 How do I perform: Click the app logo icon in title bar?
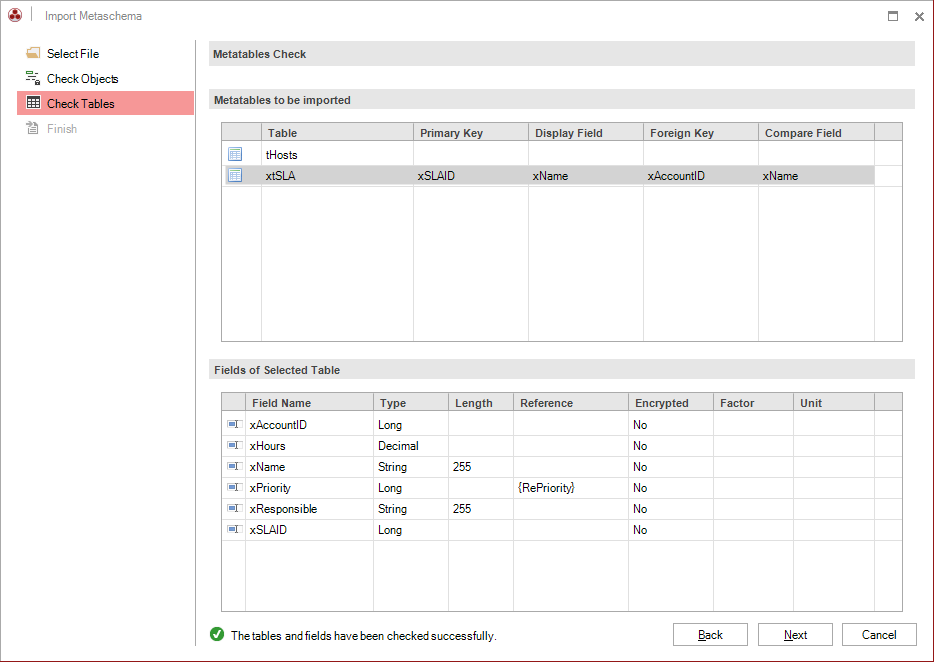point(15,15)
